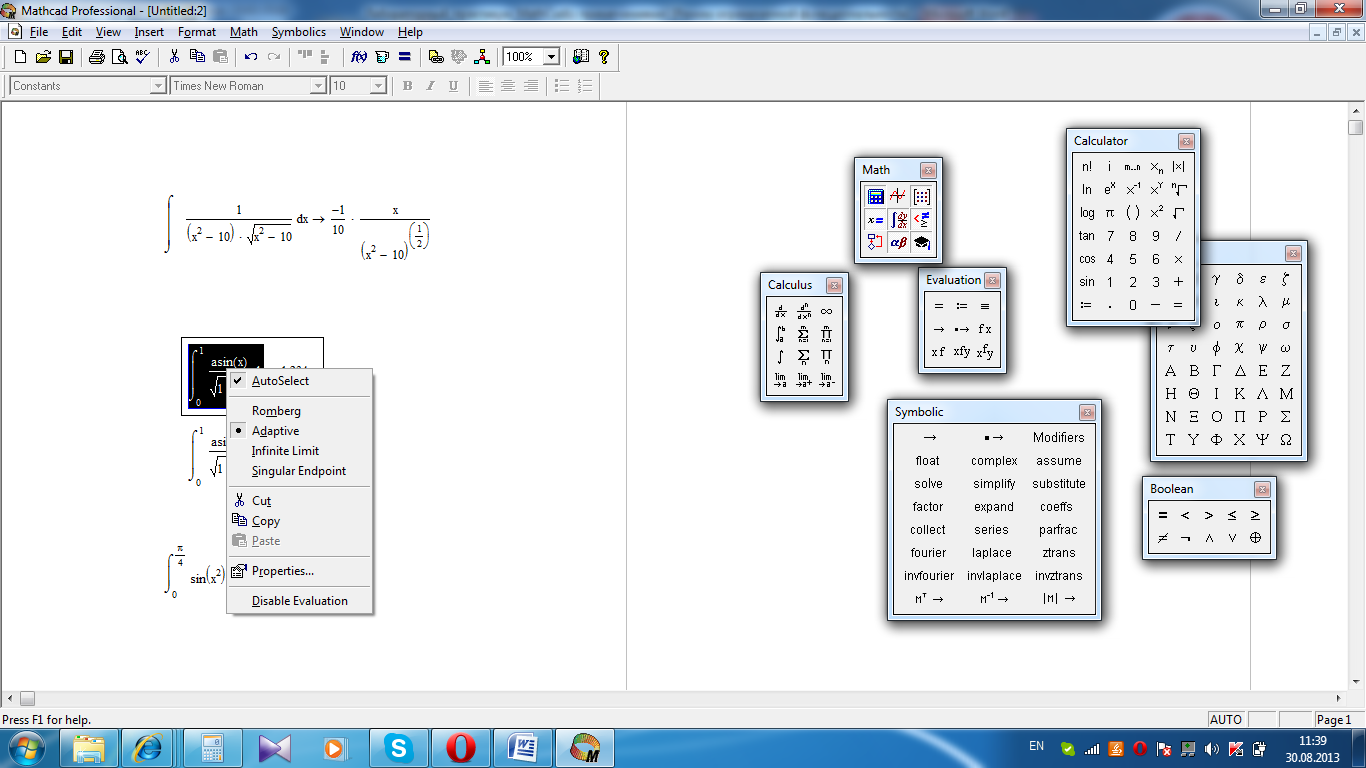Open the Insert Function f(x) dialog icon
The image size is (1366, 768).
(x=359, y=57)
